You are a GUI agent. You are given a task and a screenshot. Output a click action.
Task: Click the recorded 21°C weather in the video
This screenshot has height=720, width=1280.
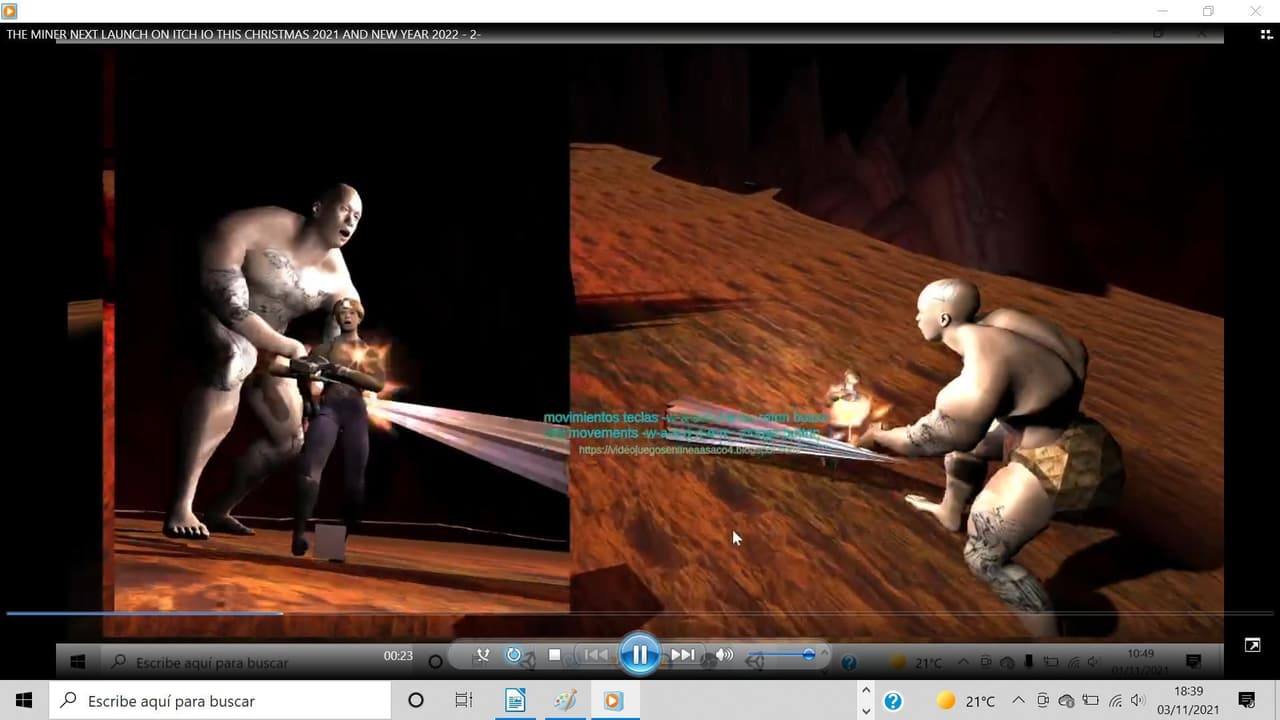click(x=916, y=662)
